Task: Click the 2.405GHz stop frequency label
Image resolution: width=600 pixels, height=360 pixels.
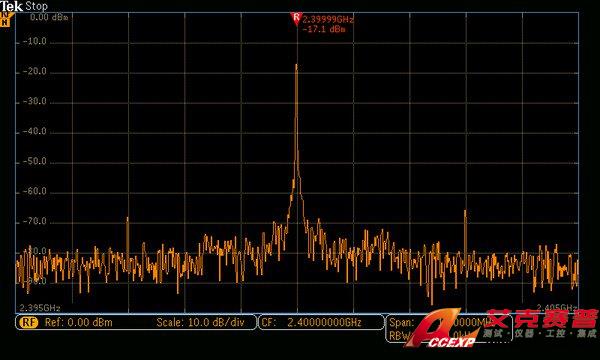Action: coord(556,307)
